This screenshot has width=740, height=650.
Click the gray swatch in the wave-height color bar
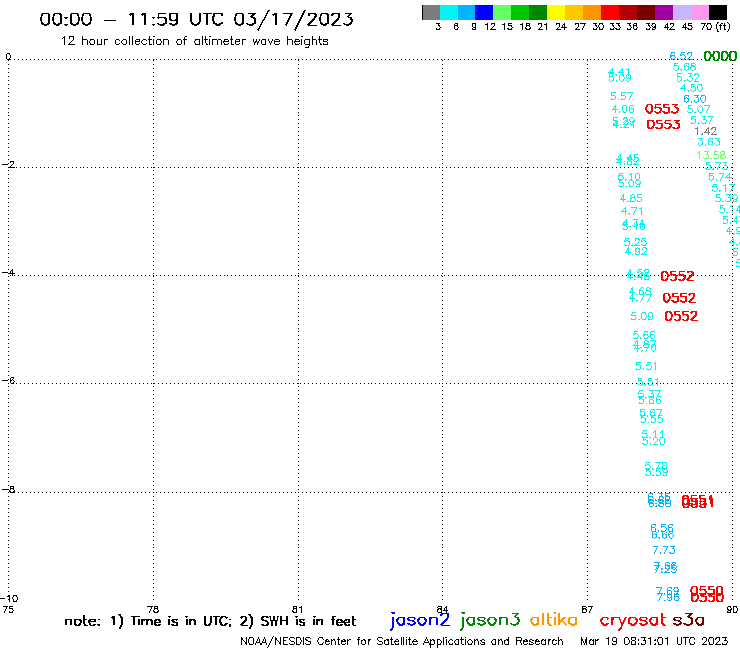(431, 12)
